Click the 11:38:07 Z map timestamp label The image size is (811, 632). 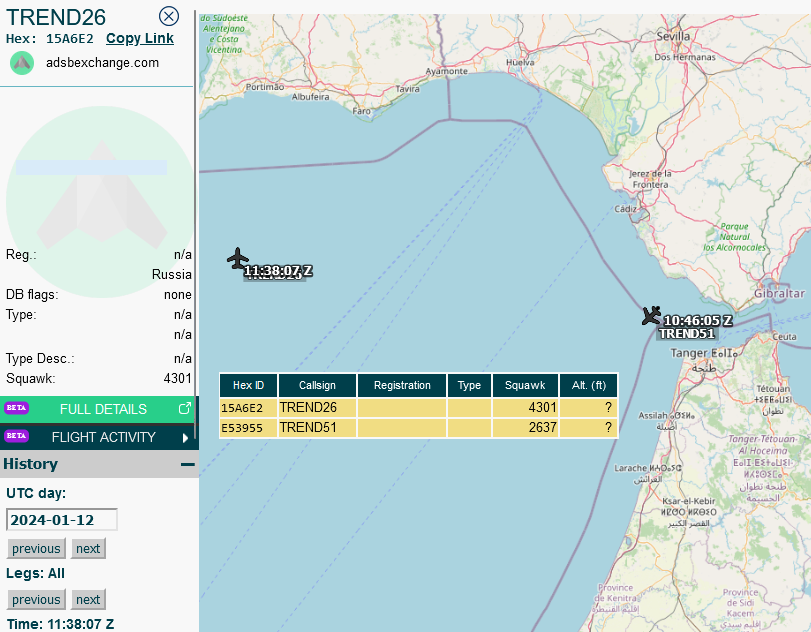278,270
